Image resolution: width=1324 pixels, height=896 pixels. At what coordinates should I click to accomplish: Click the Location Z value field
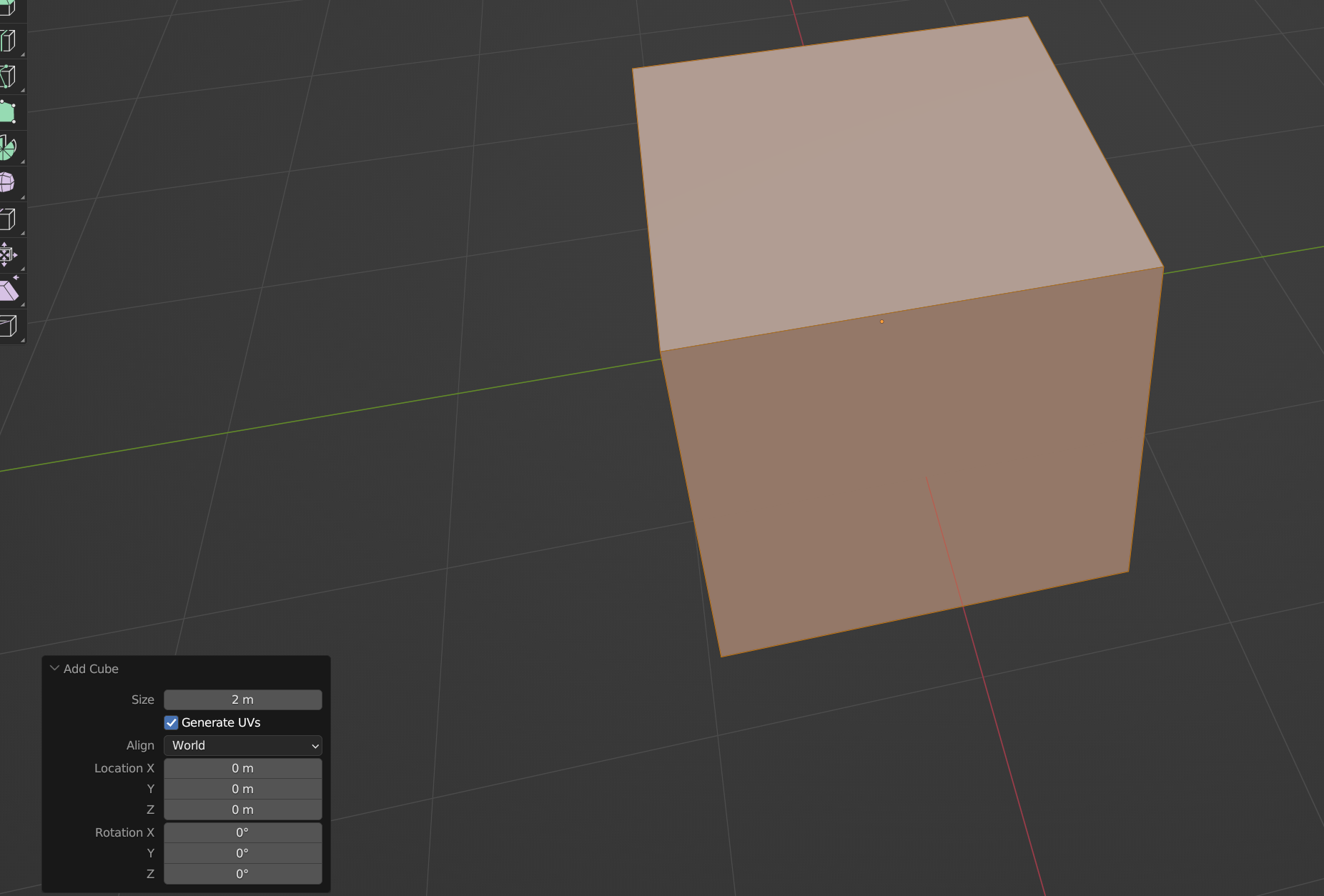click(x=243, y=810)
